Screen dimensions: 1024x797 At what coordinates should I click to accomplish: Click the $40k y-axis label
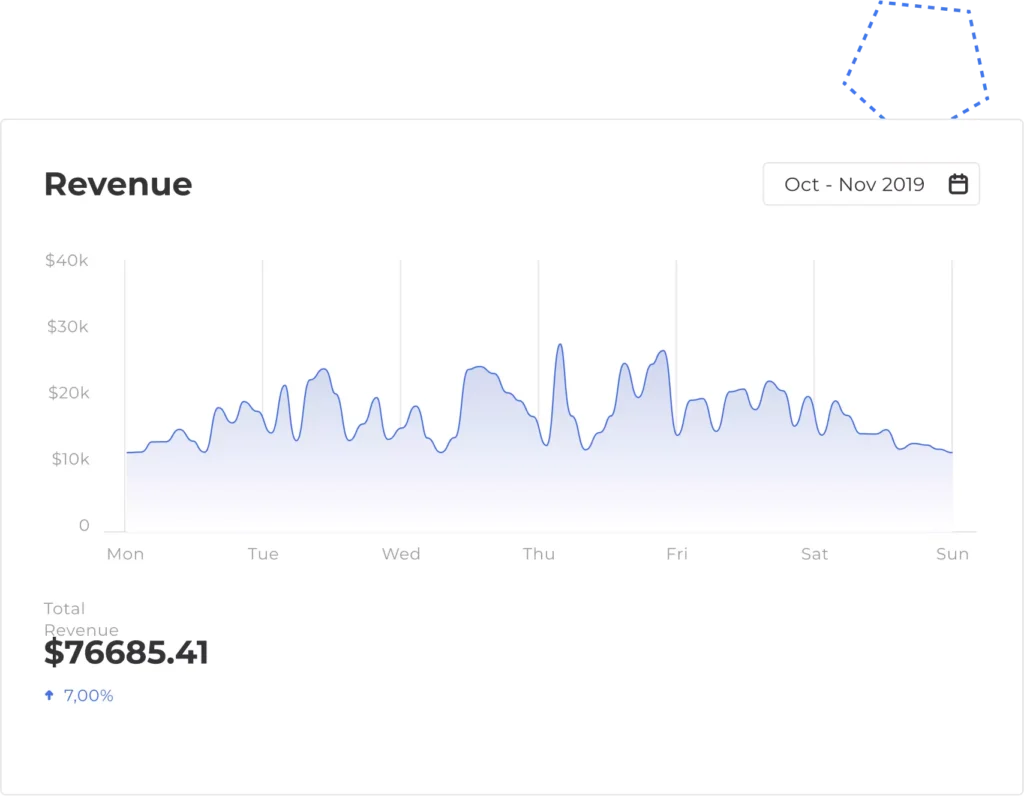(x=67, y=261)
